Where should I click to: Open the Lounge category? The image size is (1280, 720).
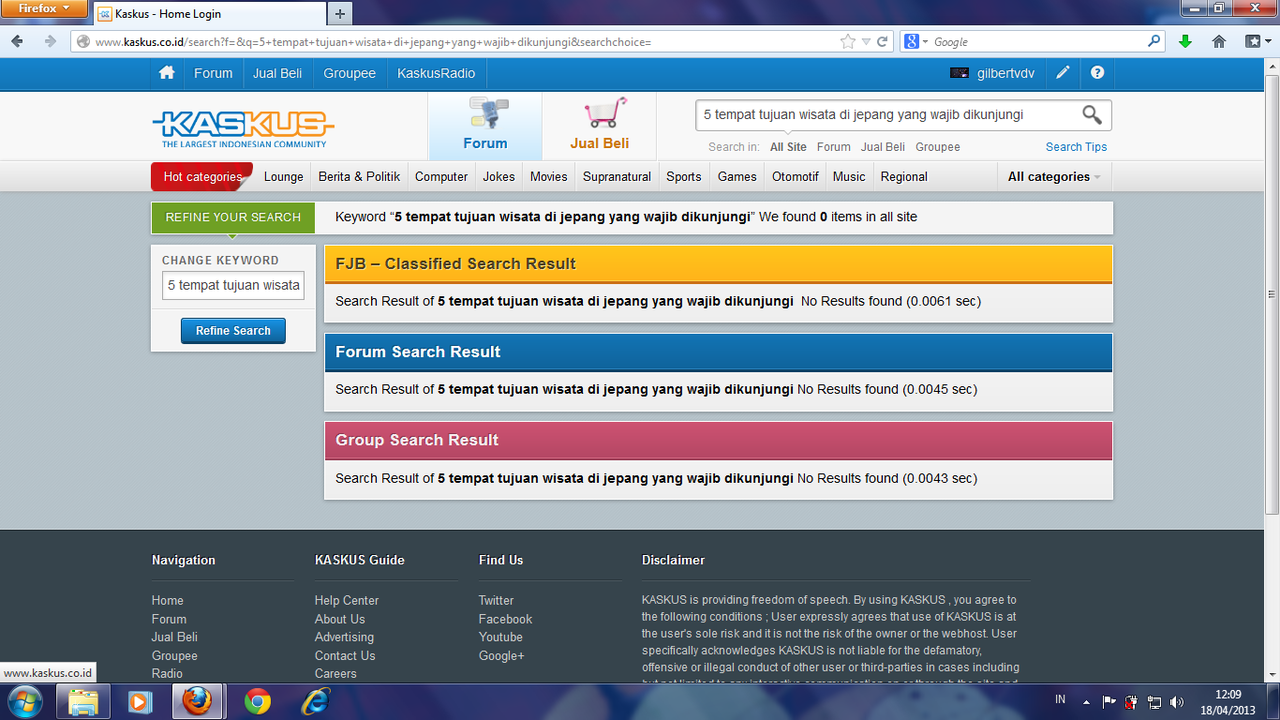pos(283,177)
